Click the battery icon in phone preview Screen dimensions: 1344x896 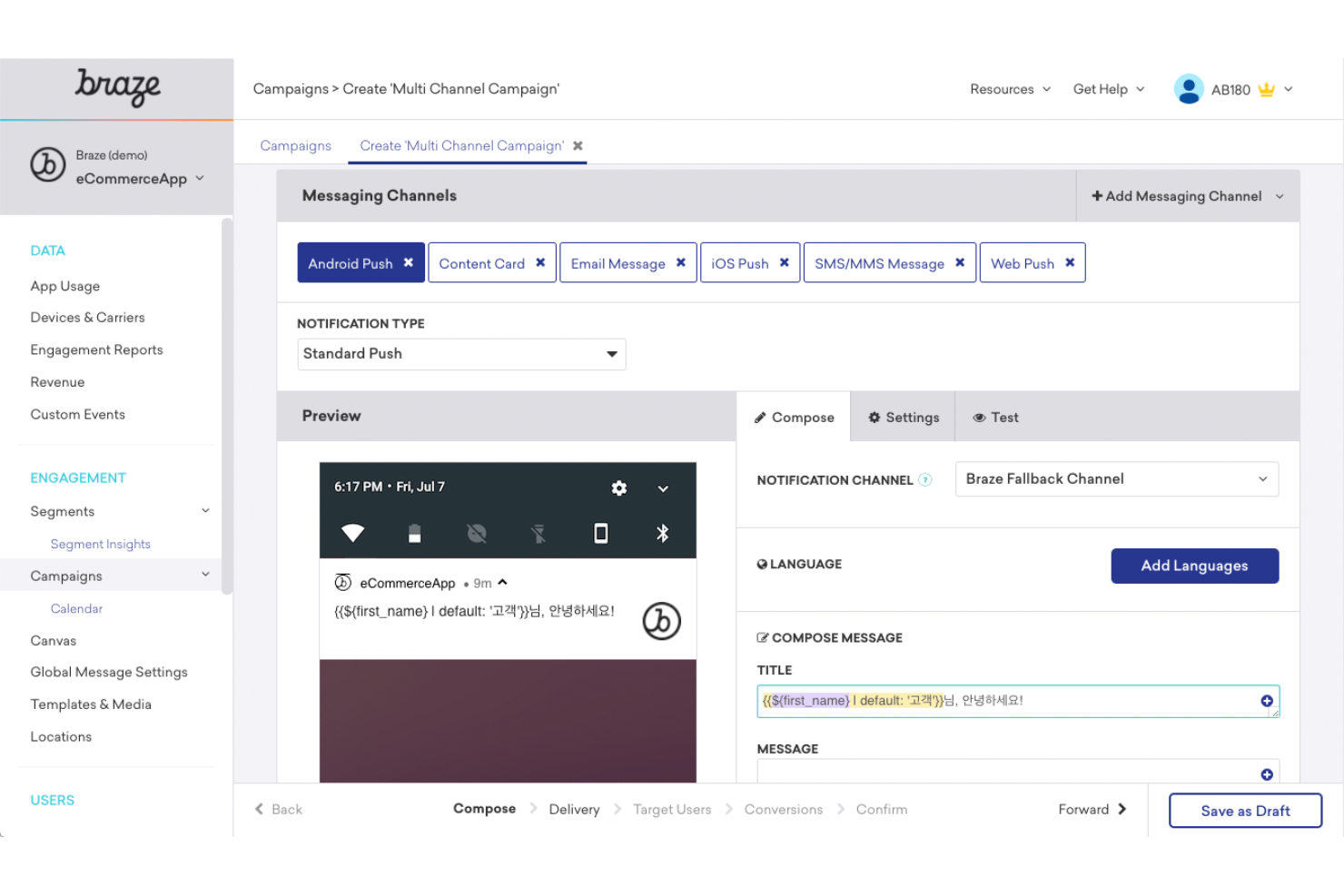click(x=414, y=533)
